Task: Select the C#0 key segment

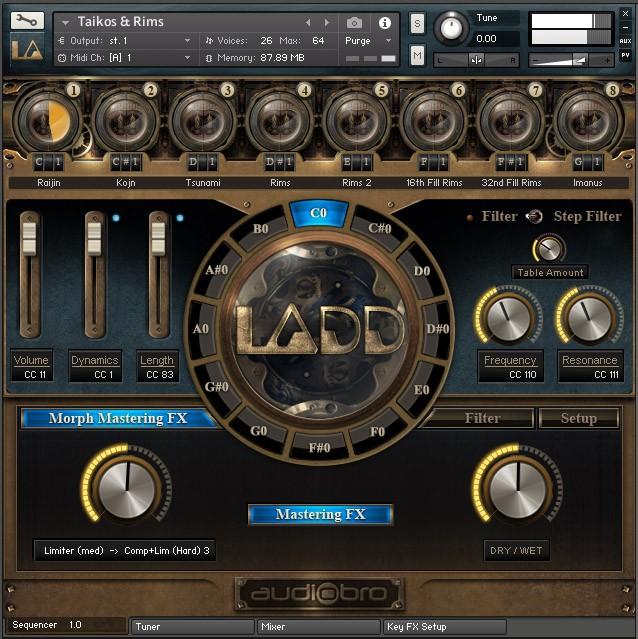Action: pos(379,228)
